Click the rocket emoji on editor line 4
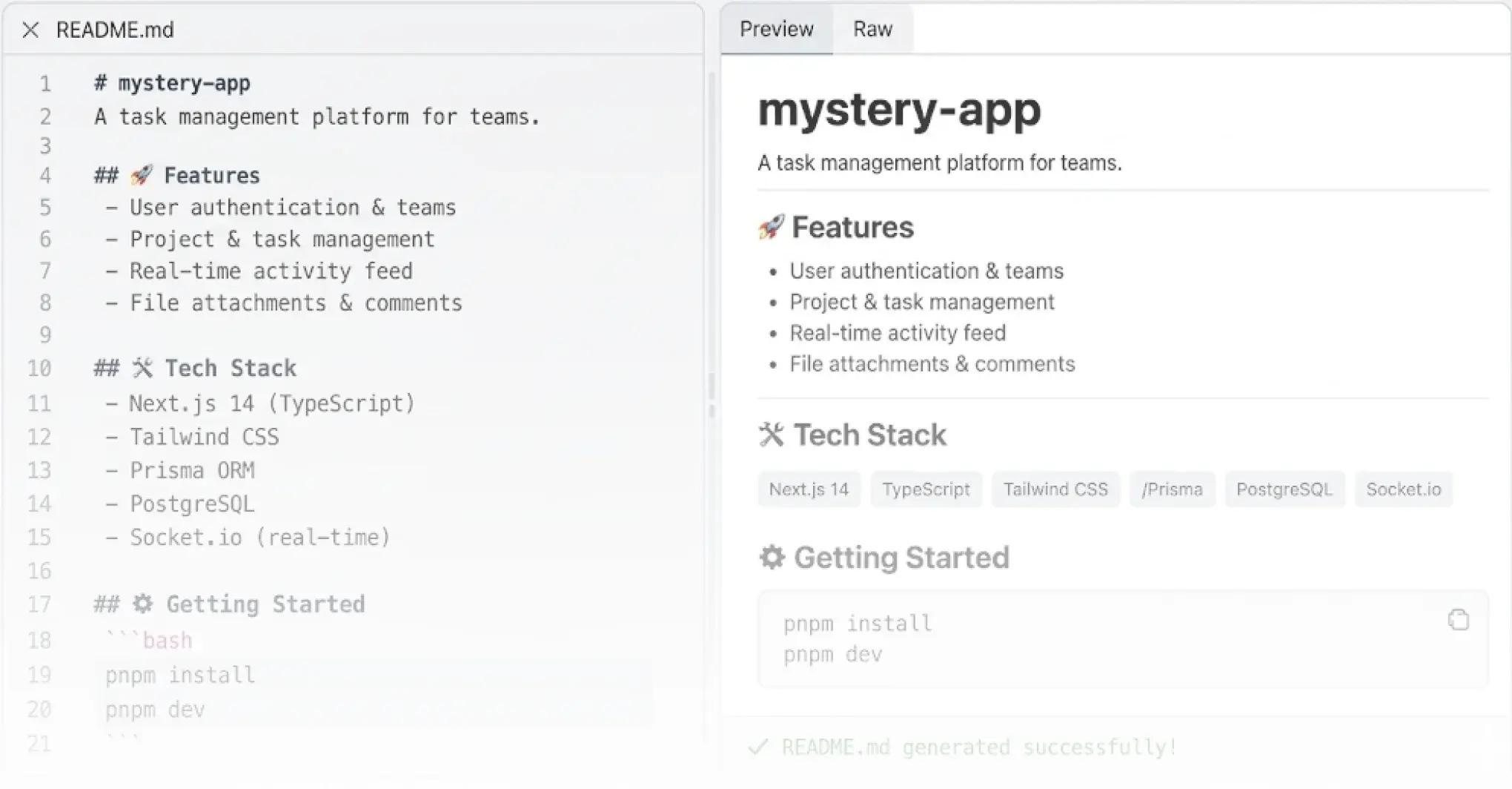The width and height of the screenshot is (1512, 789). (x=142, y=175)
